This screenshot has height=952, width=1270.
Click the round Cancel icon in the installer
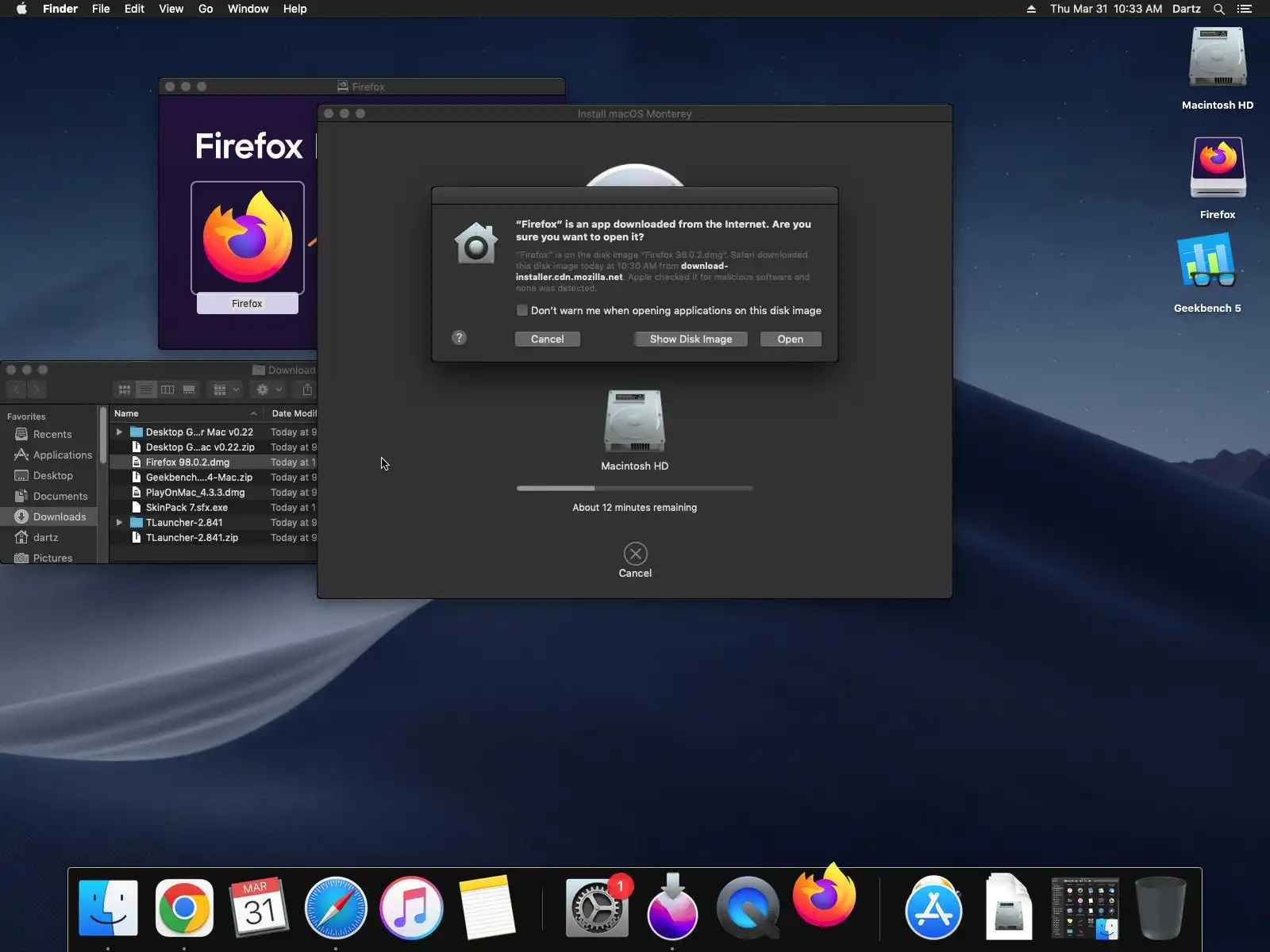(635, 554)
